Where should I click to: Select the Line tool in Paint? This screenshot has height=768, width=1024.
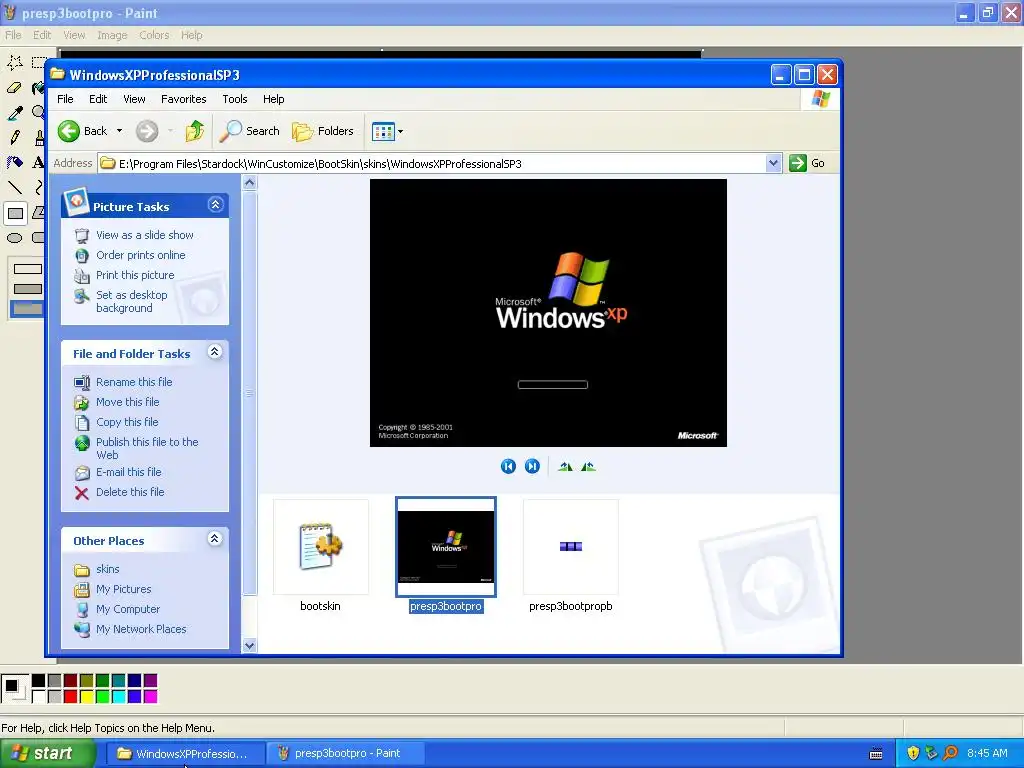tap(14, 187)
